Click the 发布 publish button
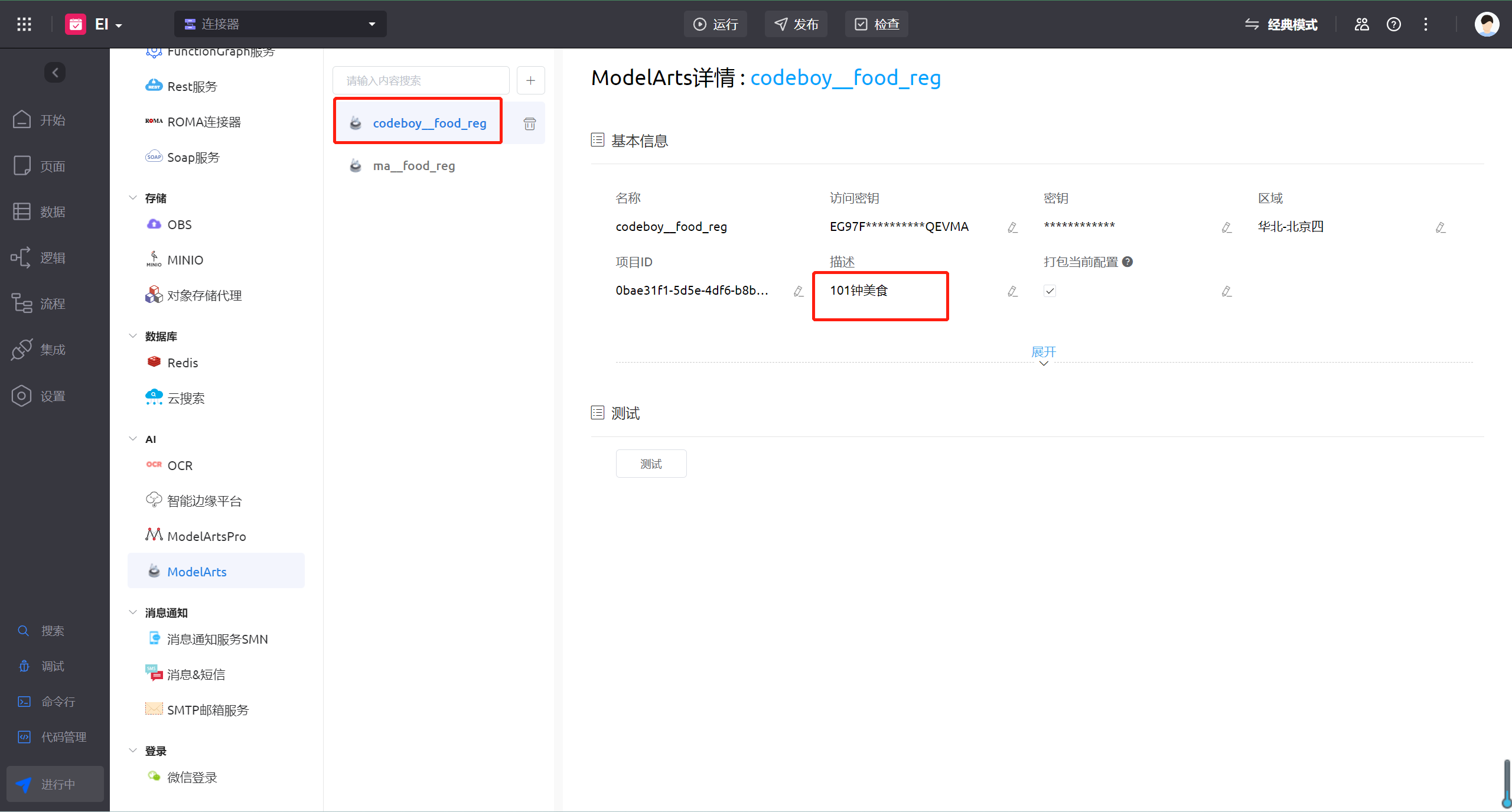This screenshot has height=812, width=1512. (x=796, y=24)
